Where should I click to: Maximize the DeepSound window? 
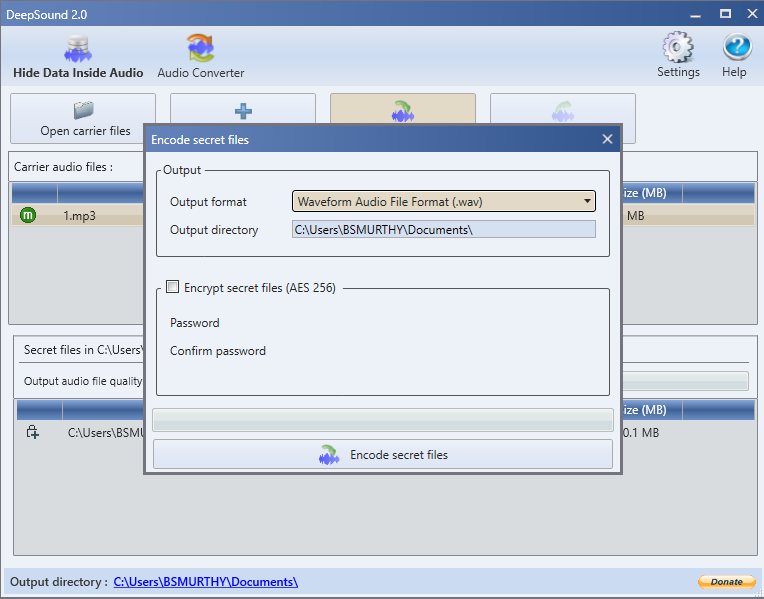(725, 14)
